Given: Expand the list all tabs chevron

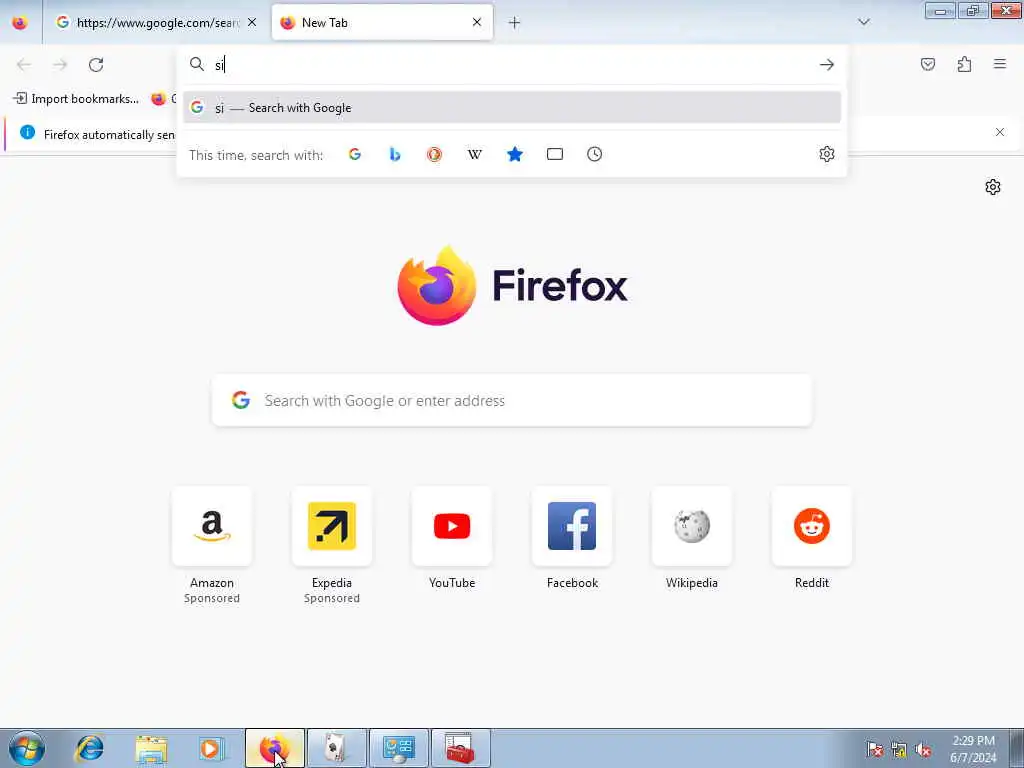Looking at the screenshot, I should tap(864, 22).
